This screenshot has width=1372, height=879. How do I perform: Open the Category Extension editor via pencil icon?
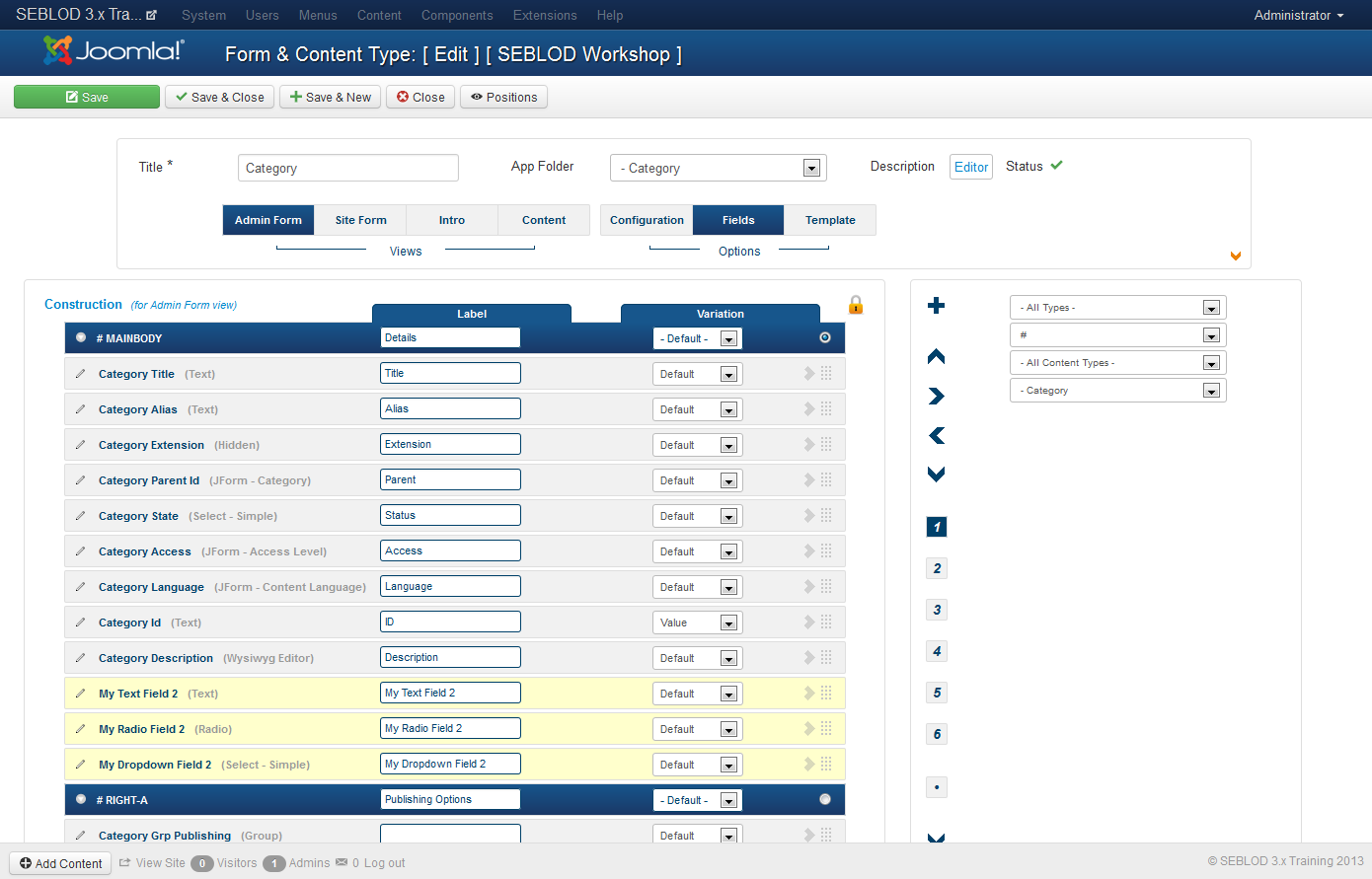click(x=81, y=445)
